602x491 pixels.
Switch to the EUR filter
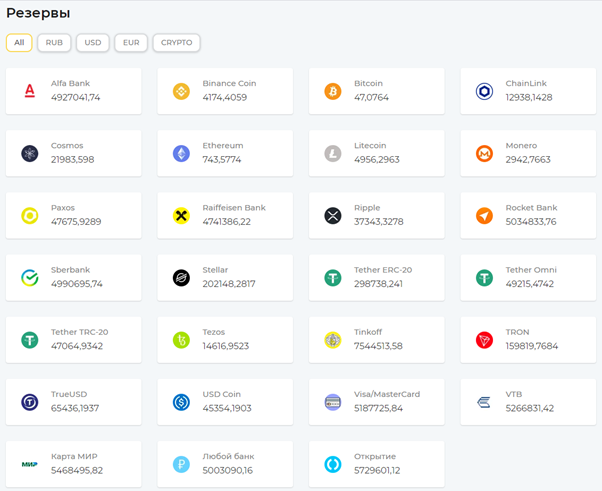click(131, 43)
